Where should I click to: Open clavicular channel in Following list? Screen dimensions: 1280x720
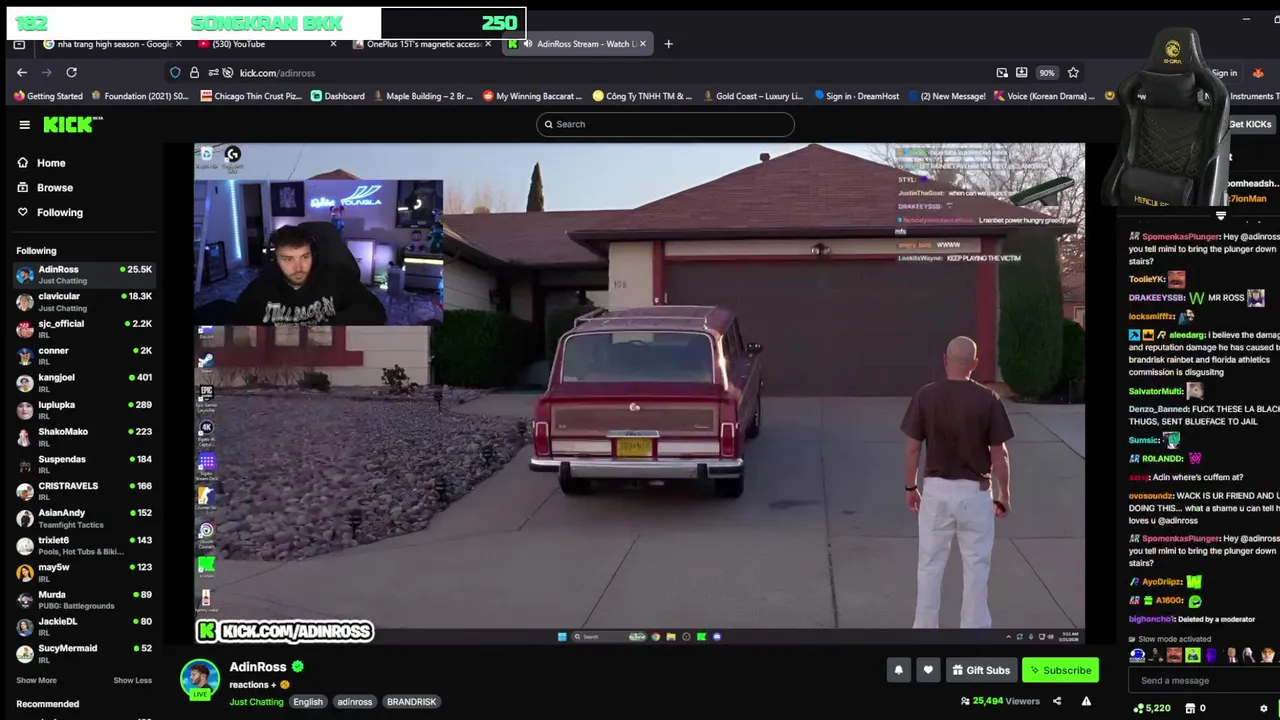82,302
